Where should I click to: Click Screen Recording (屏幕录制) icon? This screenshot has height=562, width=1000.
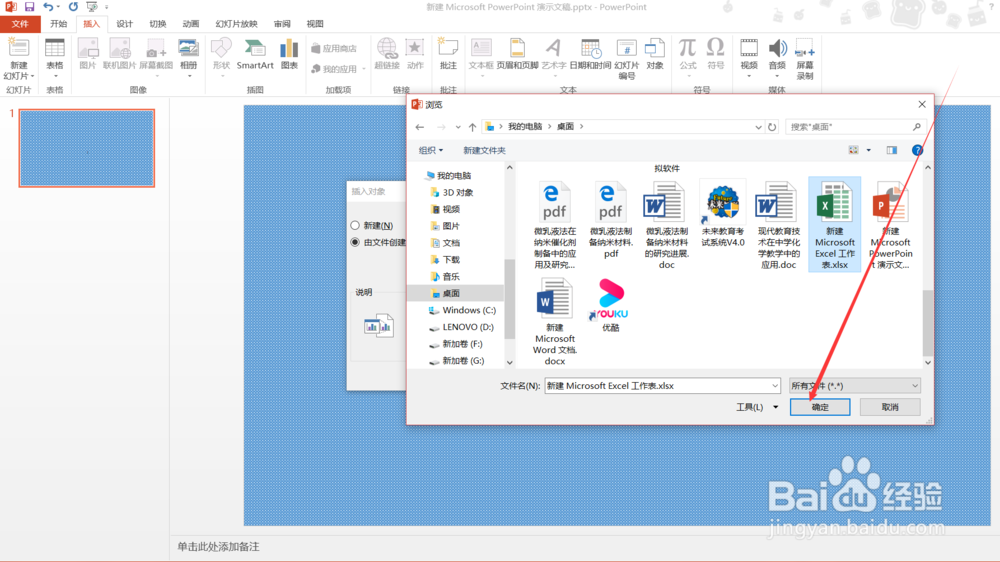pyautogui.click(x=805, y=59)
